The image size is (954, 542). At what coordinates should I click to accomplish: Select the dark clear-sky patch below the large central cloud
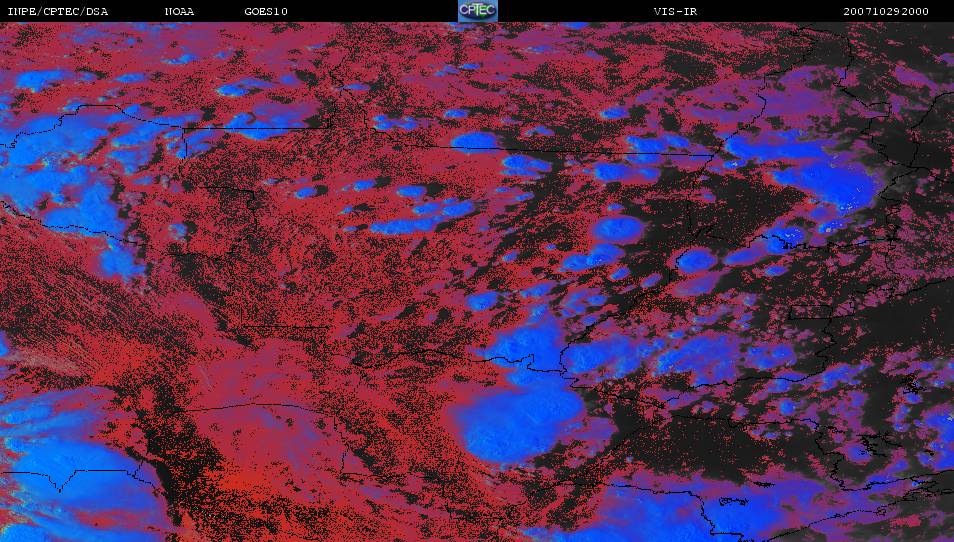(x=560, y=470)
